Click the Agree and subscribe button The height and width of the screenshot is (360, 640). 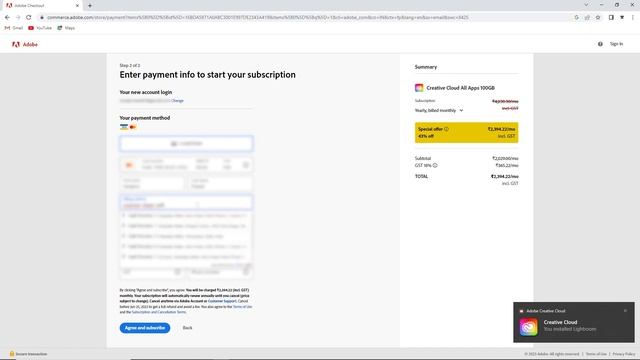[x=145, y=328]
